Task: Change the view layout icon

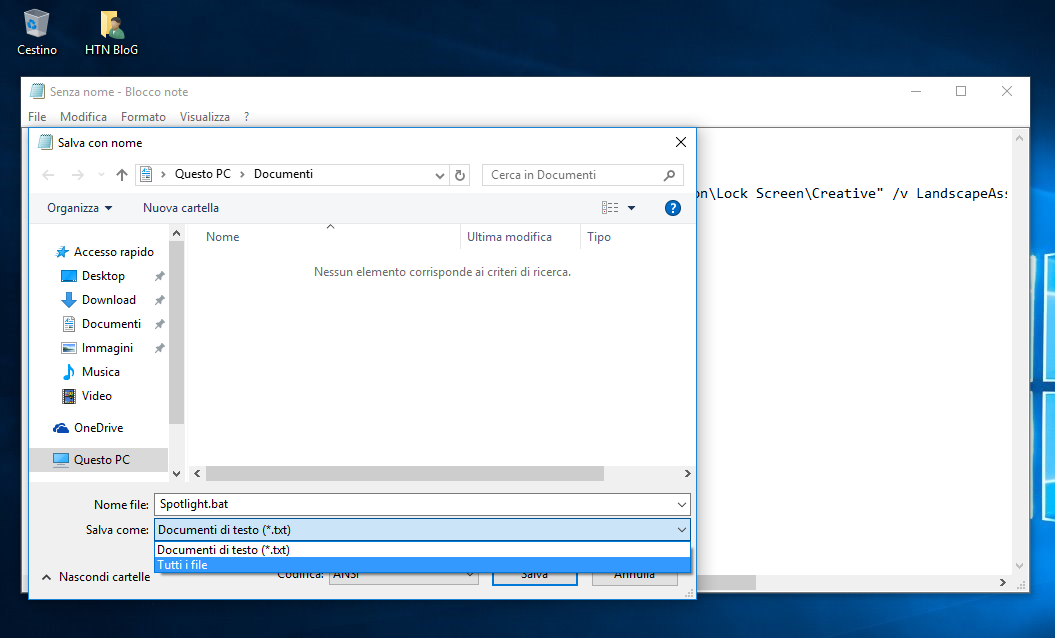Action: (x=610, y=208)
